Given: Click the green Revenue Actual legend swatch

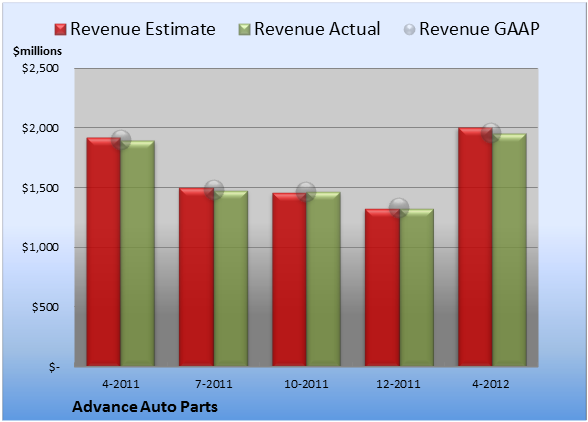Looking at the screenshot, I should (244, 29).
